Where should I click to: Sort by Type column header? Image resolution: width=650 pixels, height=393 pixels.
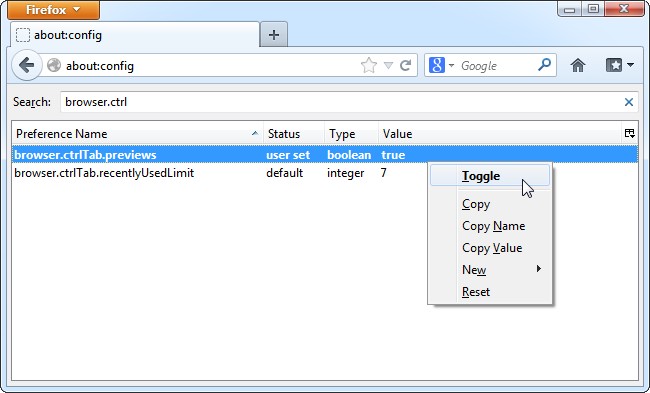[351, 133]
